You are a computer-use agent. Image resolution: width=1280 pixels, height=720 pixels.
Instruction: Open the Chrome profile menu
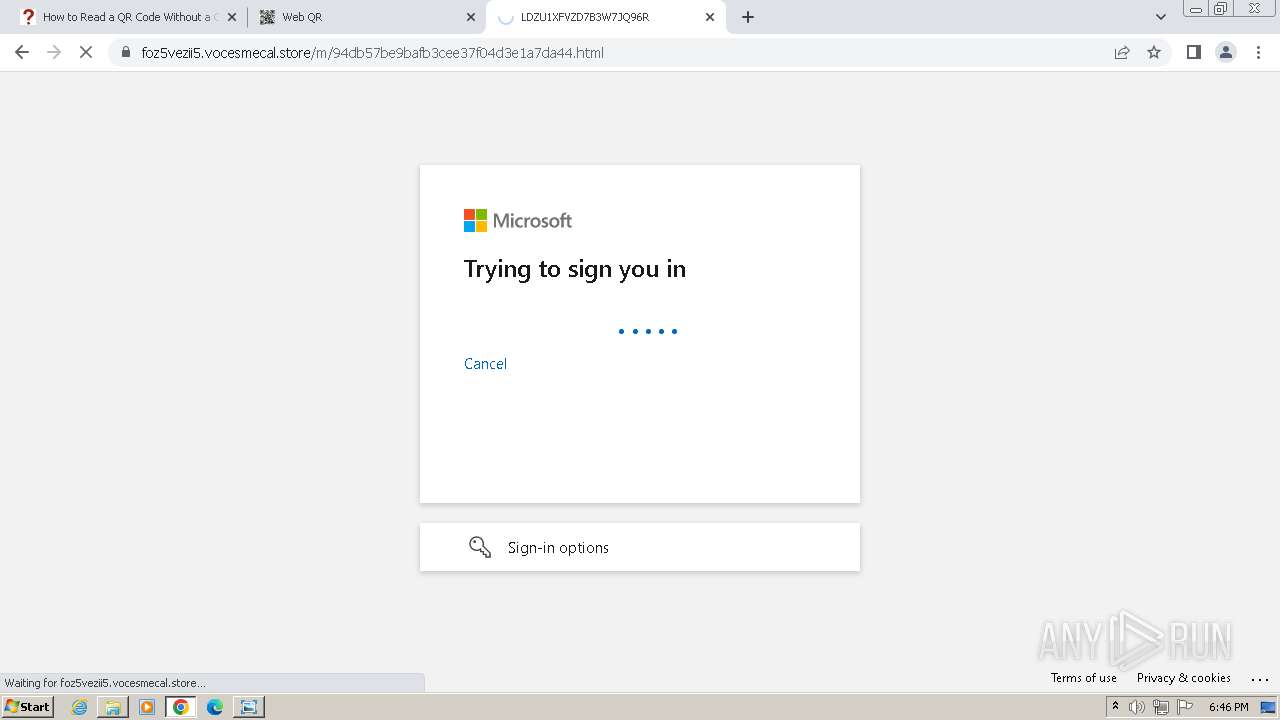[1226, 52]
